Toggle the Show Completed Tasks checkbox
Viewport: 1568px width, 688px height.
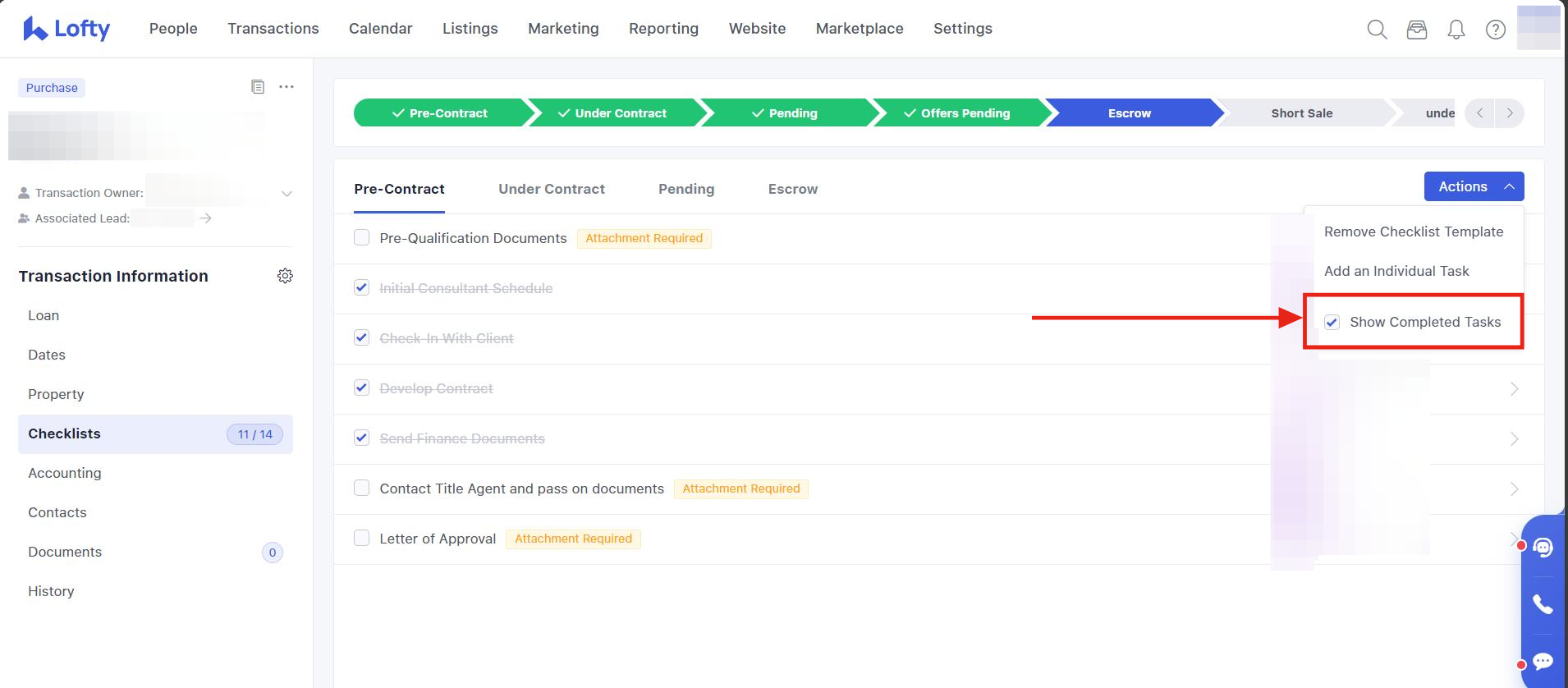tap(1332, 323)
